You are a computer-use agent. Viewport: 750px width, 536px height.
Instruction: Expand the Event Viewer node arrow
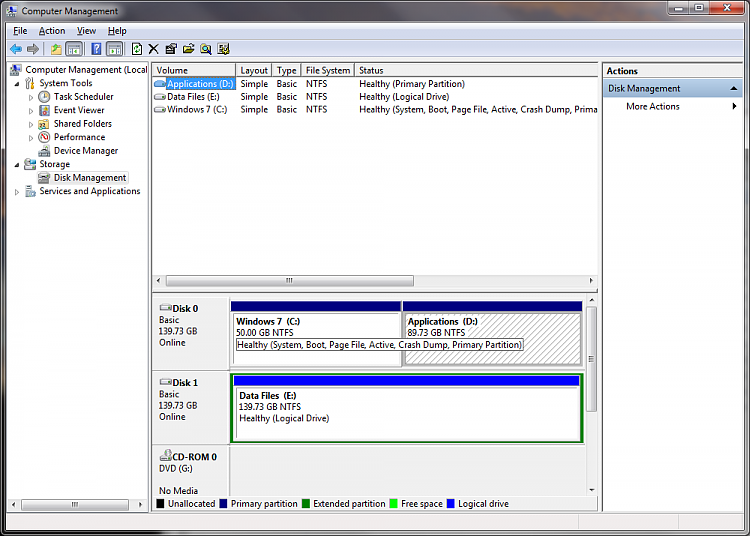31,111
